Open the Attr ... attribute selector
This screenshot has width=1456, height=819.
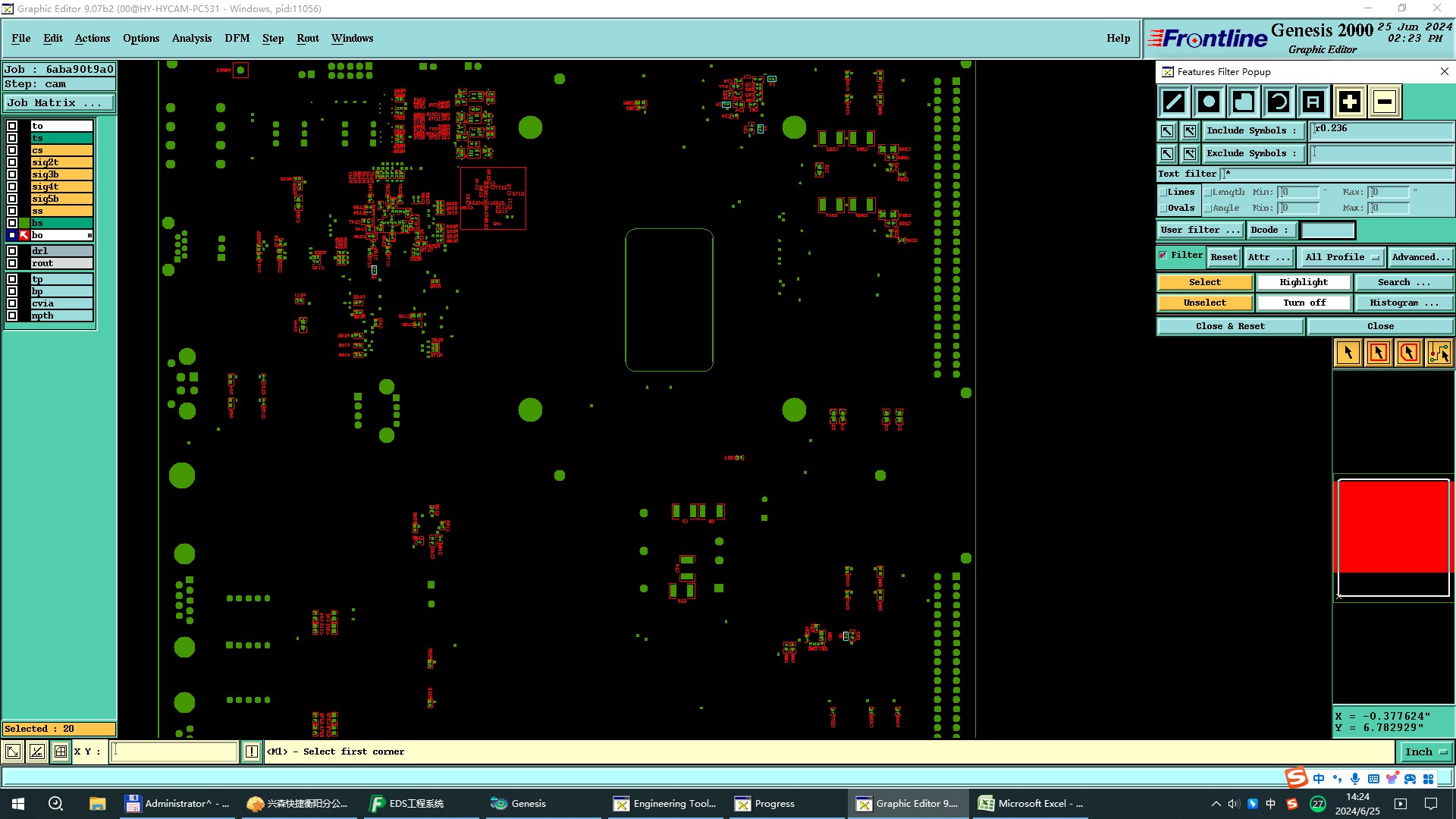coord(1268,257)
